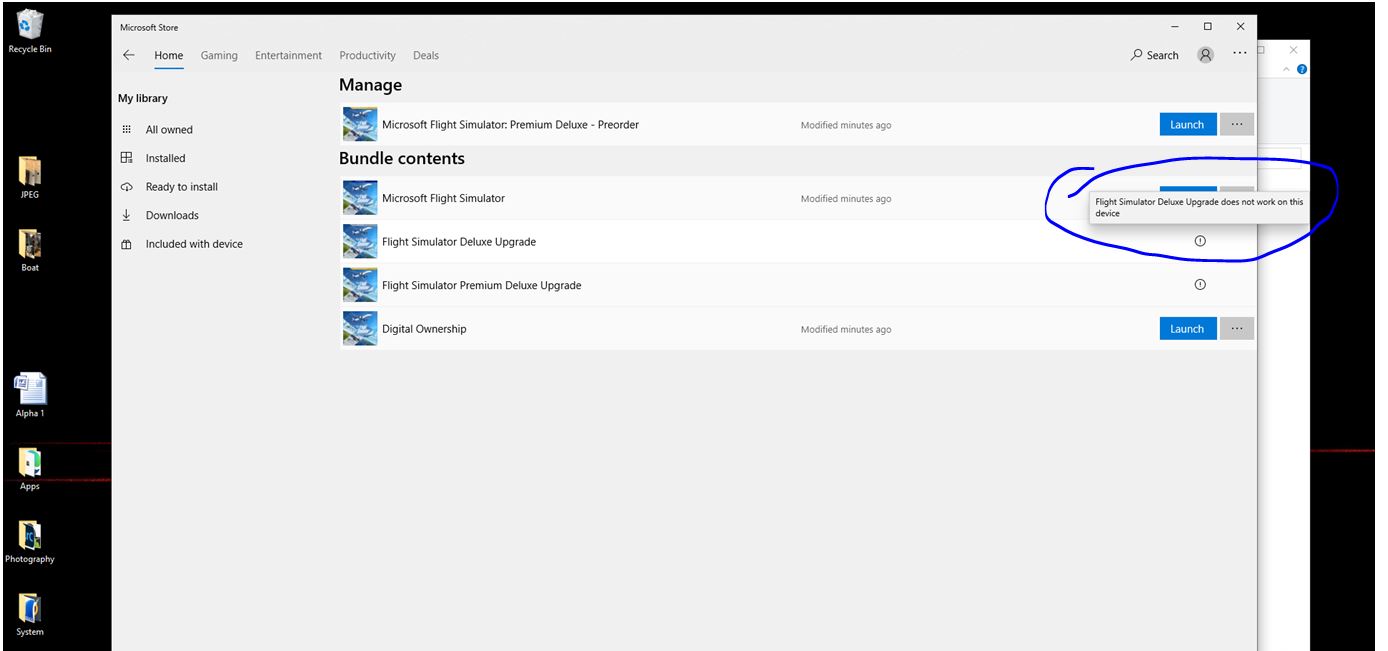Go back with the Store back arrow
1388x651 pixels.
pos(128,55)
